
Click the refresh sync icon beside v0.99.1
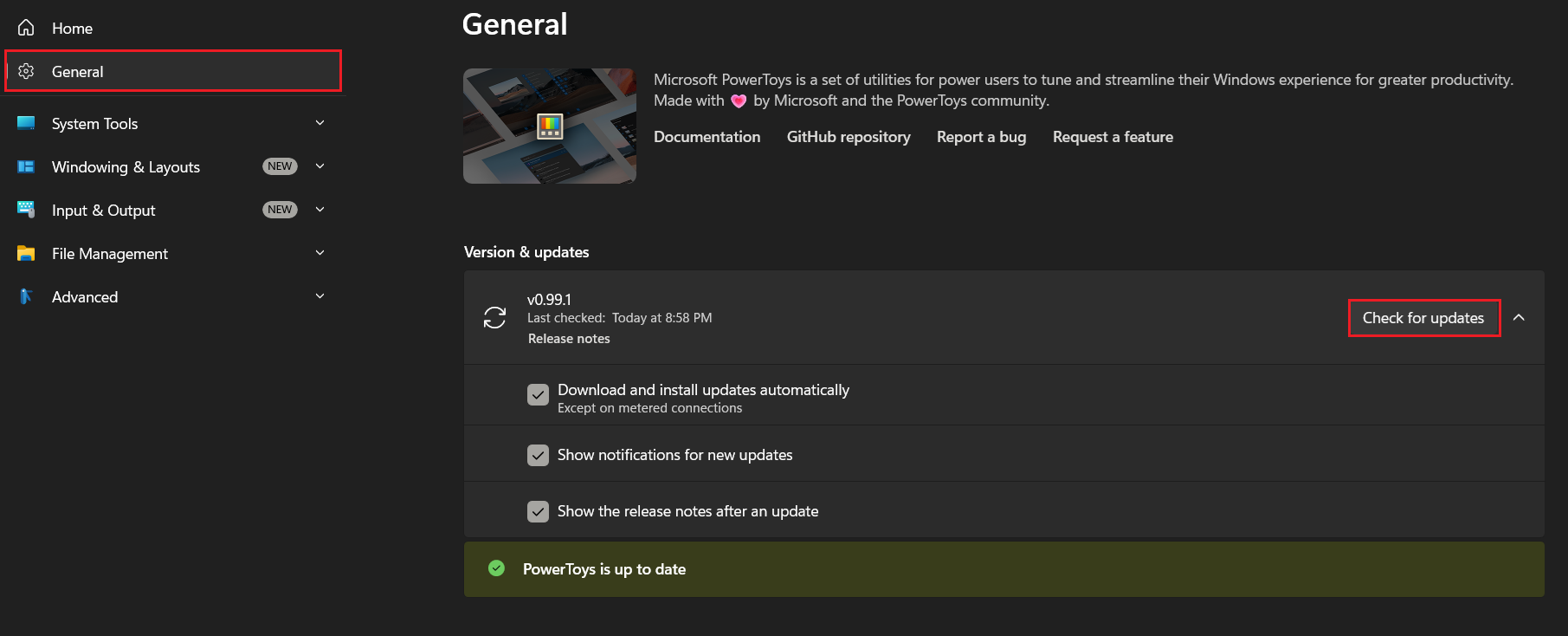(x=494, y=318)
